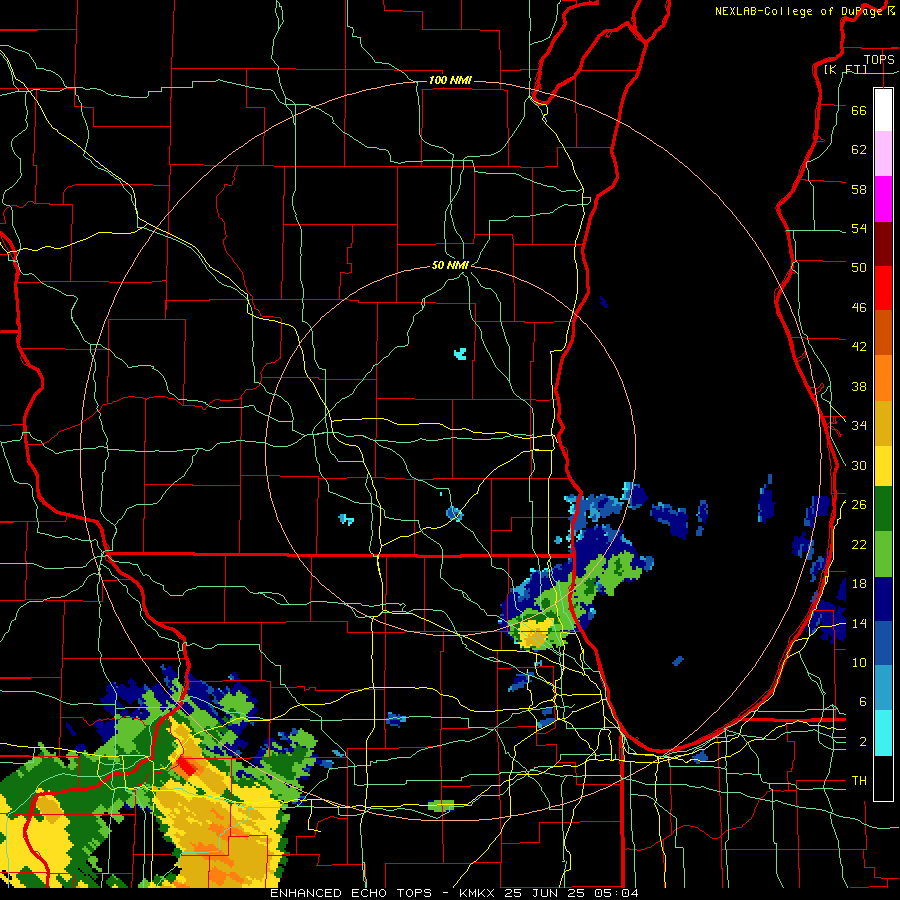Click the "6" legend scale value
Image resolution: width=900 pixels, height=900 pixels.
tap(863, 702)
